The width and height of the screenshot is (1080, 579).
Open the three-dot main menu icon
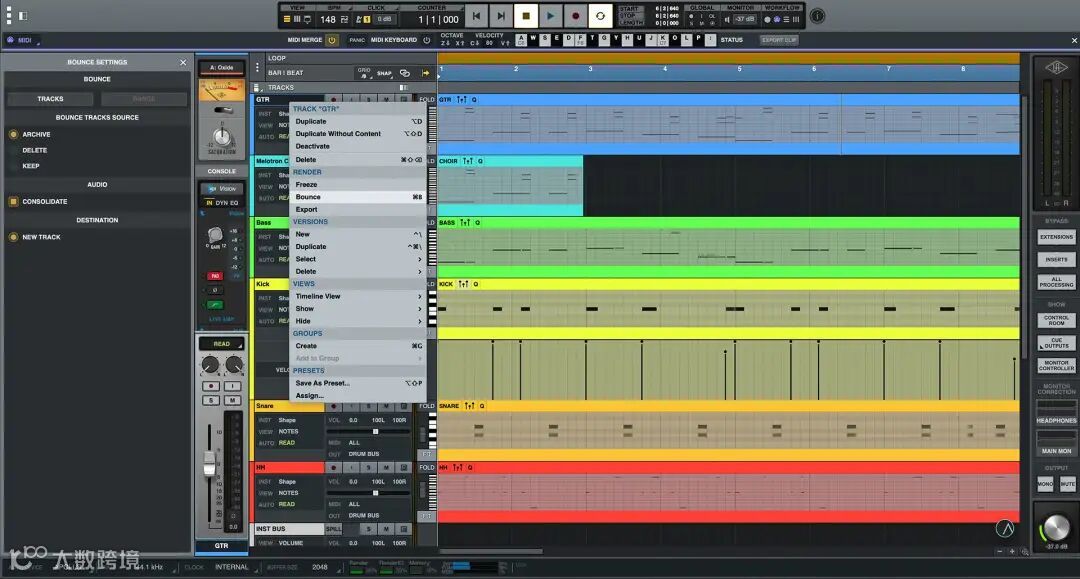[9, 15]
